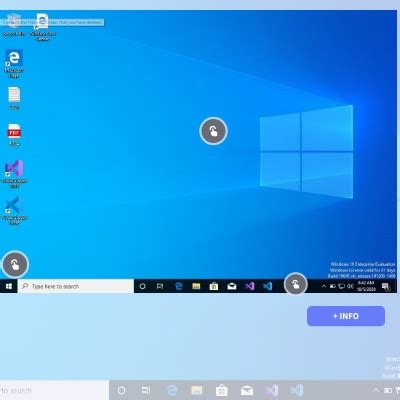Click the volume speaker icon in tray
Image resolution: width=400 pixels, height=400 pixels.
[350, 286]
